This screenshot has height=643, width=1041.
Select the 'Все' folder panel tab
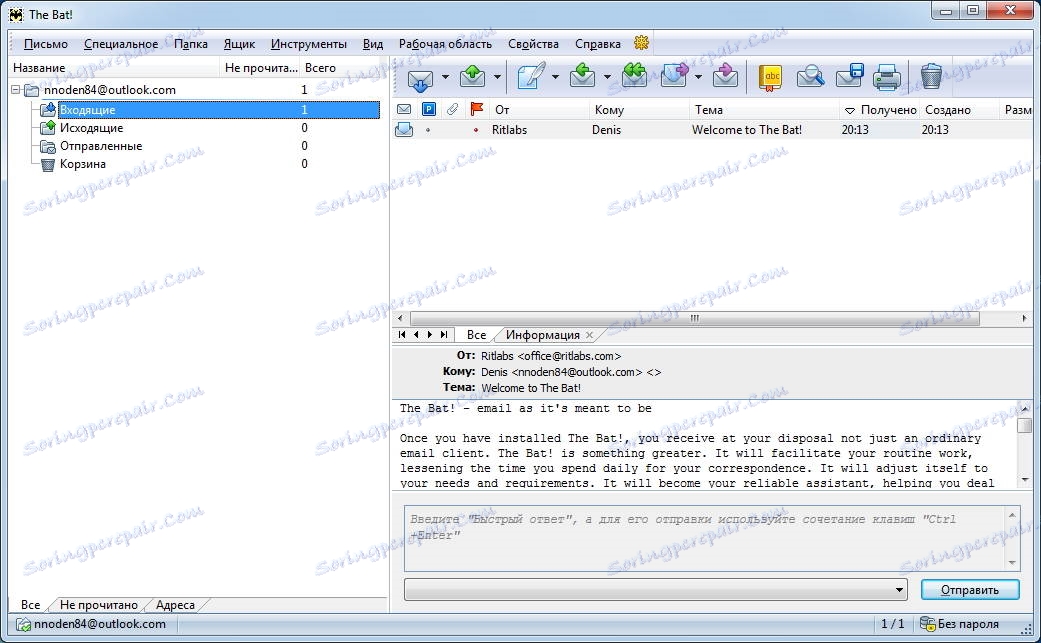(x=31, y=605)
